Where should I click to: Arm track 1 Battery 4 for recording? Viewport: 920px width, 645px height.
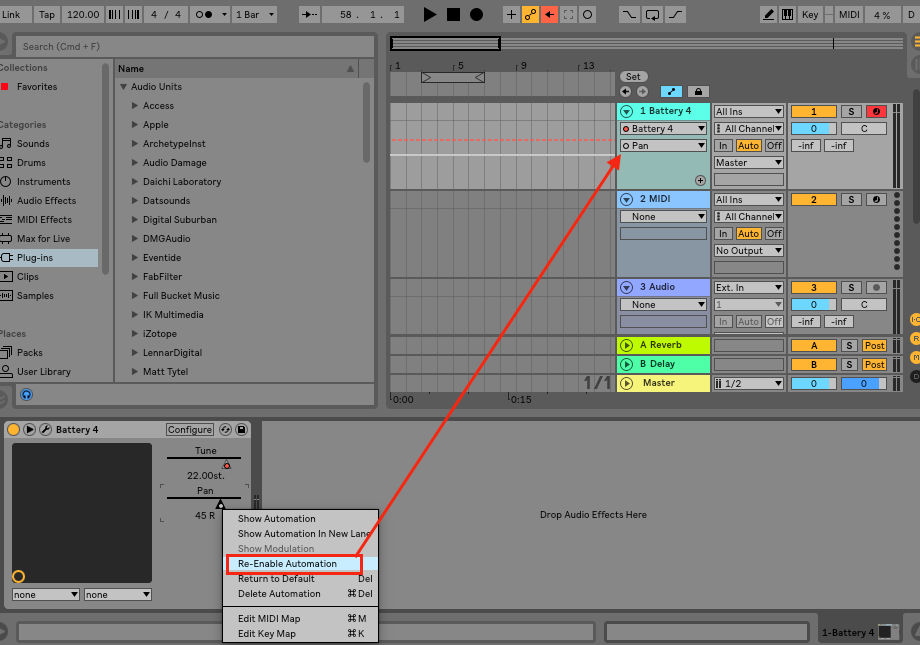[876, 112]
